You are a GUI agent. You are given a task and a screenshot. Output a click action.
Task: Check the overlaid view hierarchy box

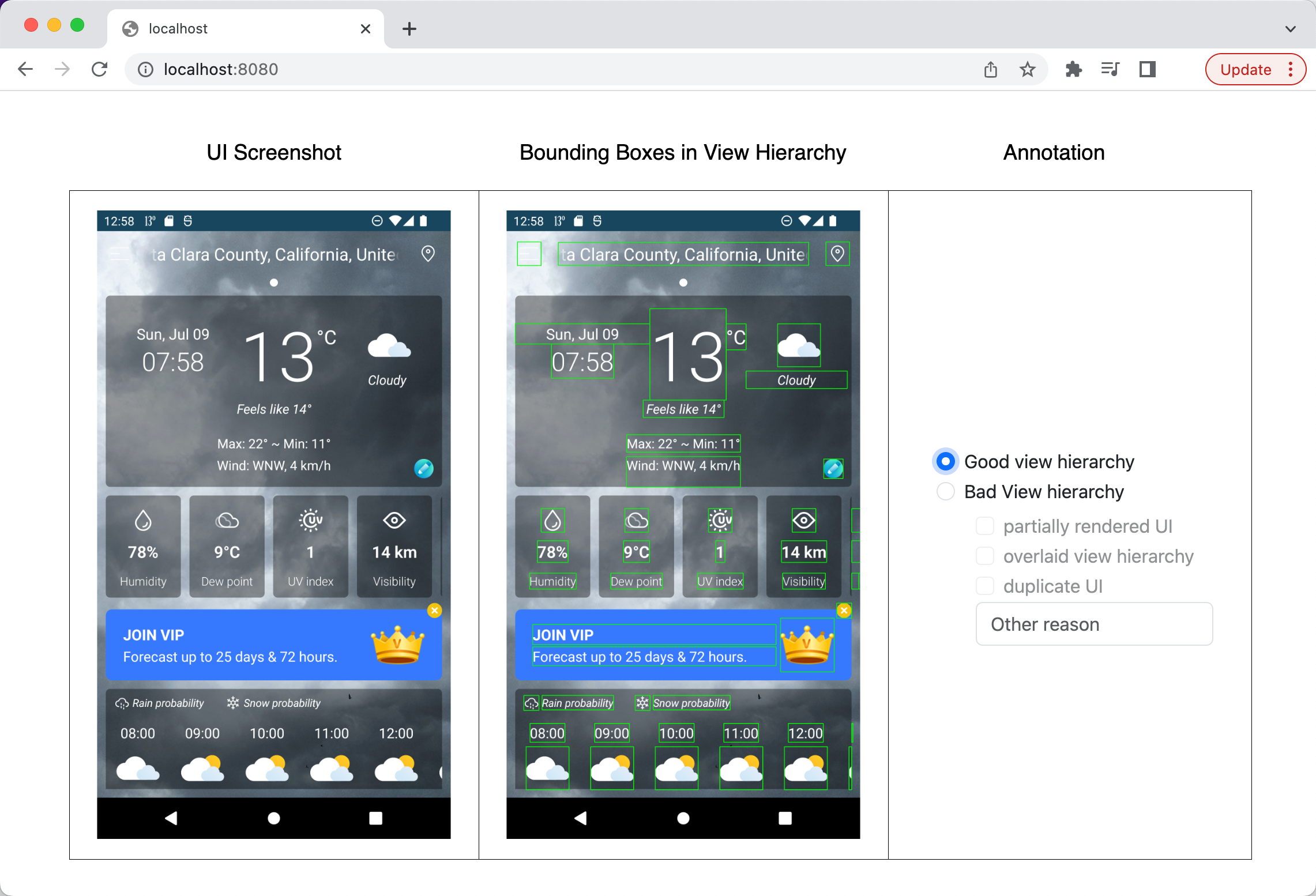point(984,556)
